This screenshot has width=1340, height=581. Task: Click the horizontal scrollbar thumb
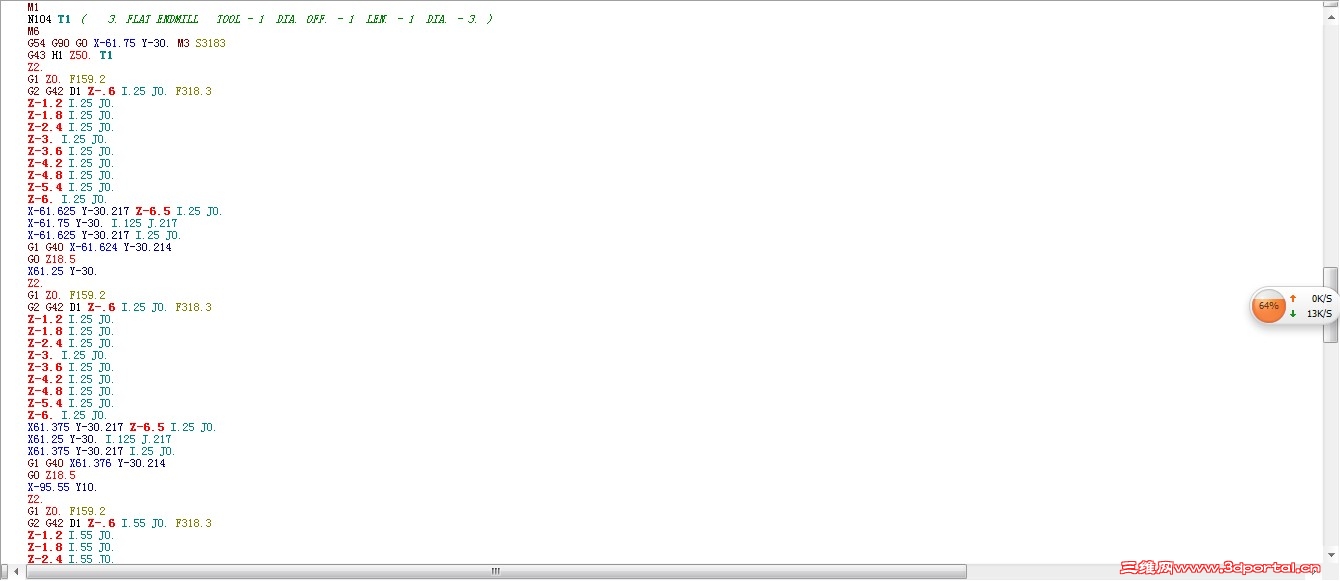[496, 572]
